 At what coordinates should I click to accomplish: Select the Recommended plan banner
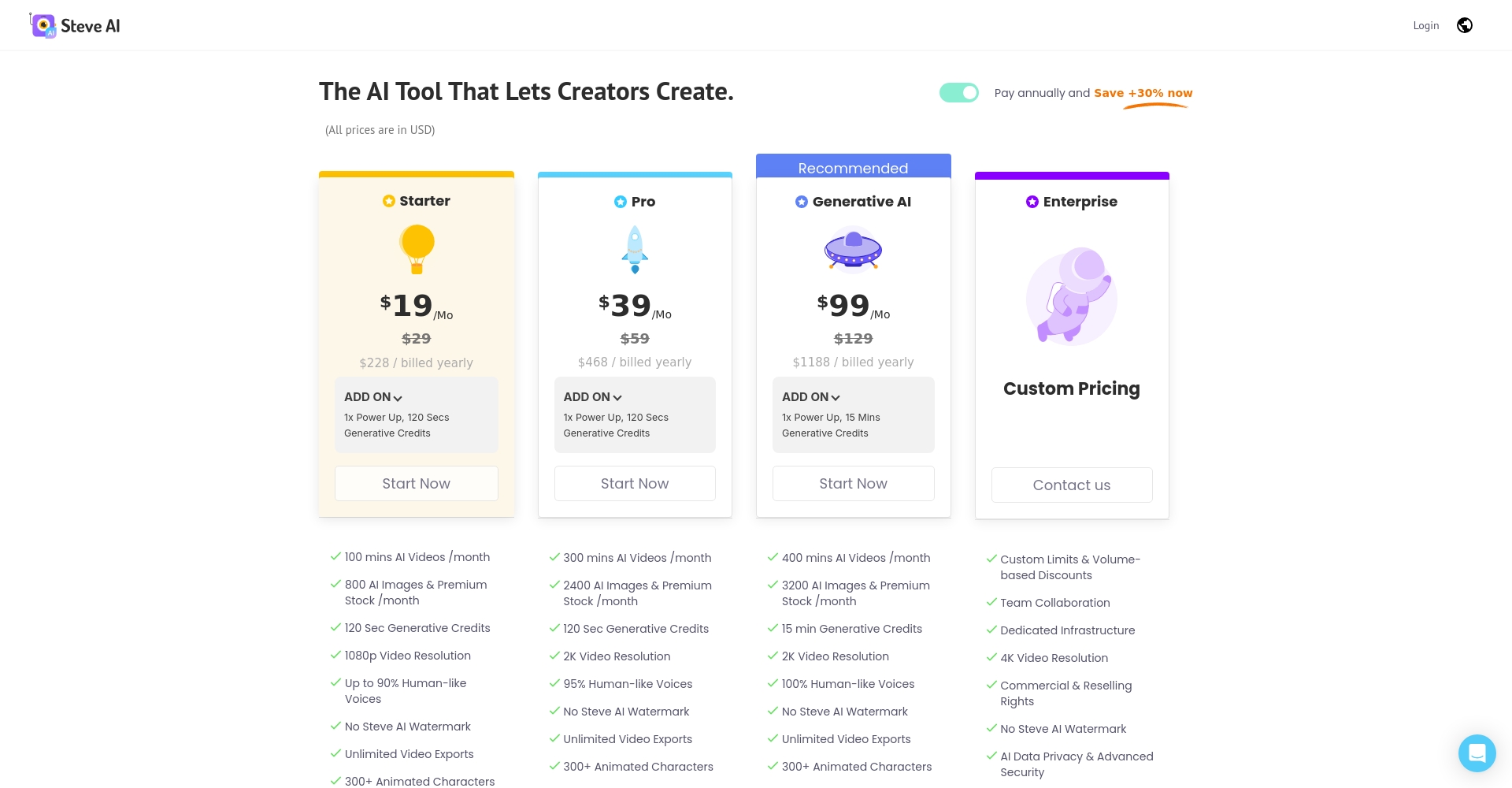853,167
